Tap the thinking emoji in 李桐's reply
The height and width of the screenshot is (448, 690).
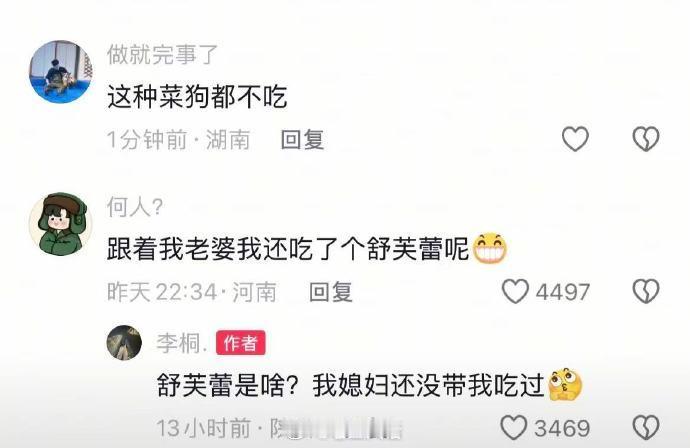pos(565,384)
